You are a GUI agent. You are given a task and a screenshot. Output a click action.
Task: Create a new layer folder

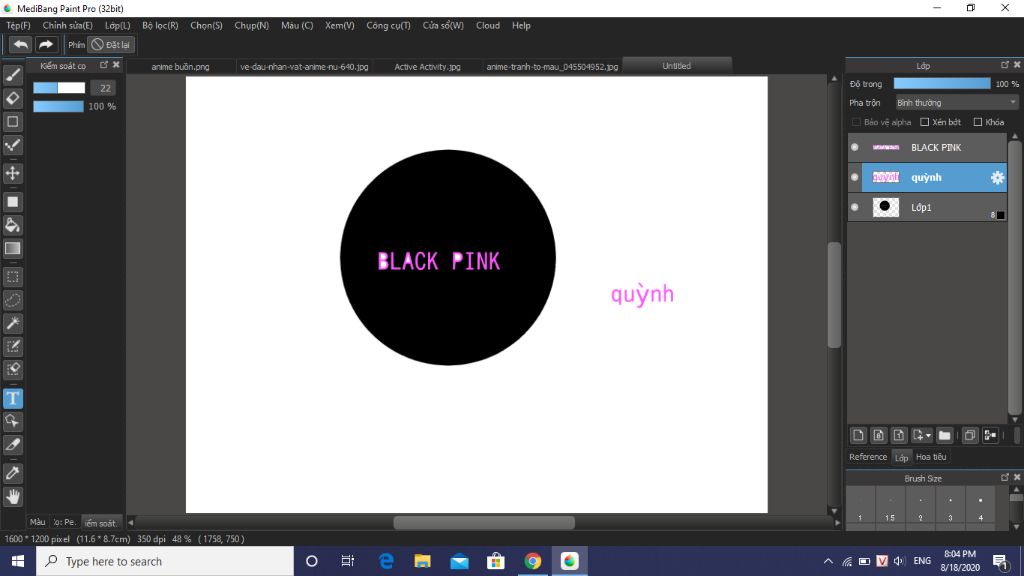click(944, 435)
